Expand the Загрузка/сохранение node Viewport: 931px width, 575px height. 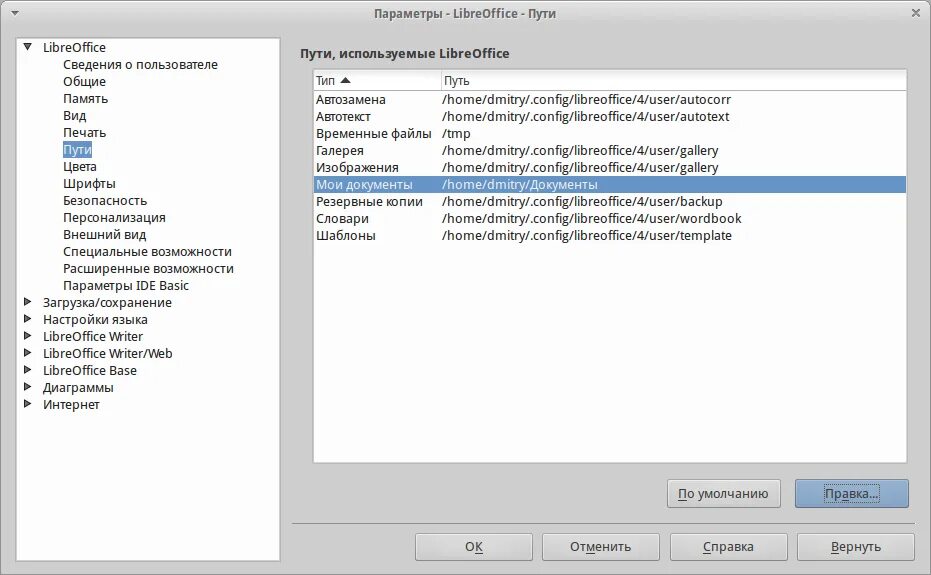pos(27,302)
